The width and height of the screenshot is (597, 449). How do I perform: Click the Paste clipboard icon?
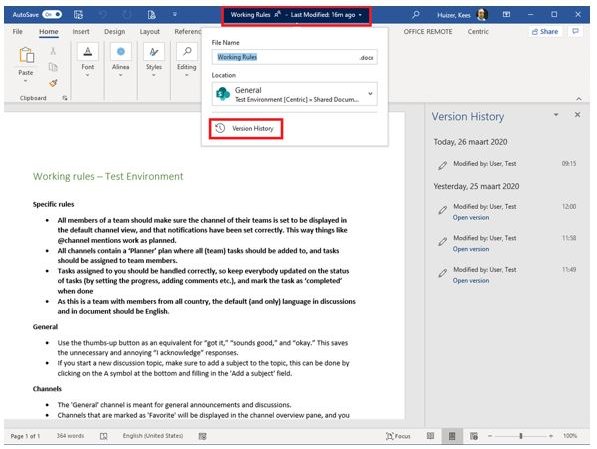26,55
